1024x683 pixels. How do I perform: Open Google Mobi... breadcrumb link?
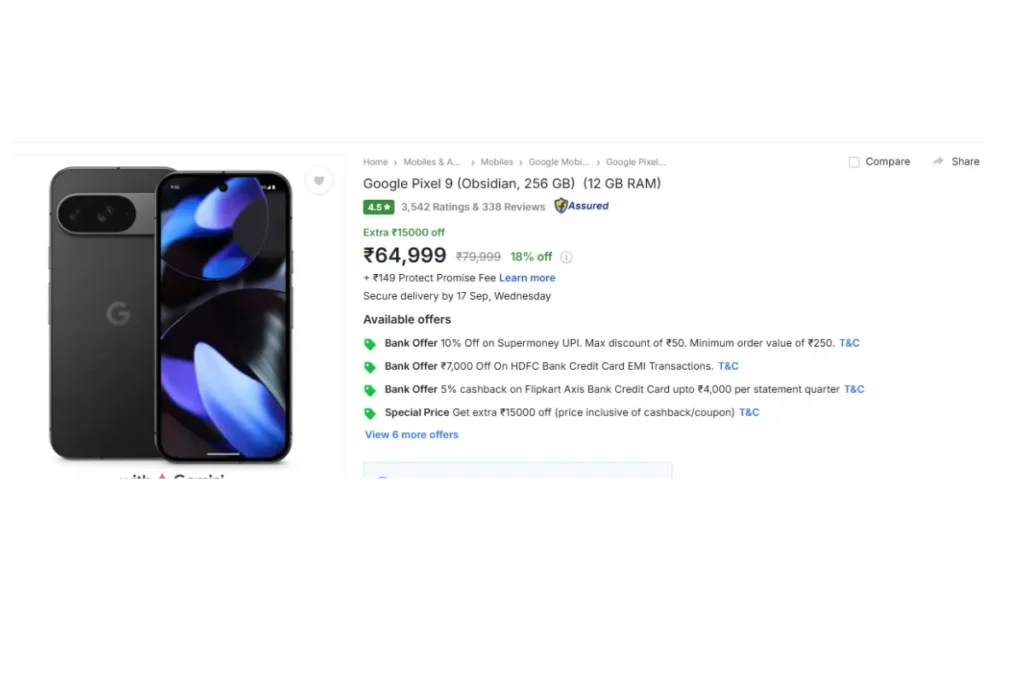pos(559,162)
